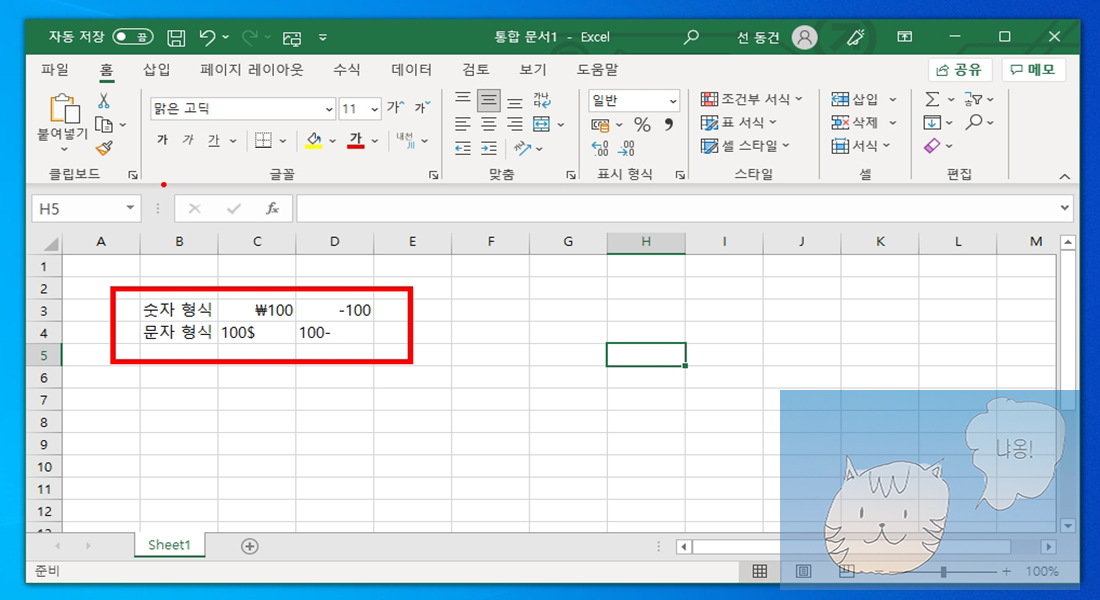The width and height of the screenshot is (1100, 600).
Task: Switch to the 수식 tab
Action: click(347, 69)
